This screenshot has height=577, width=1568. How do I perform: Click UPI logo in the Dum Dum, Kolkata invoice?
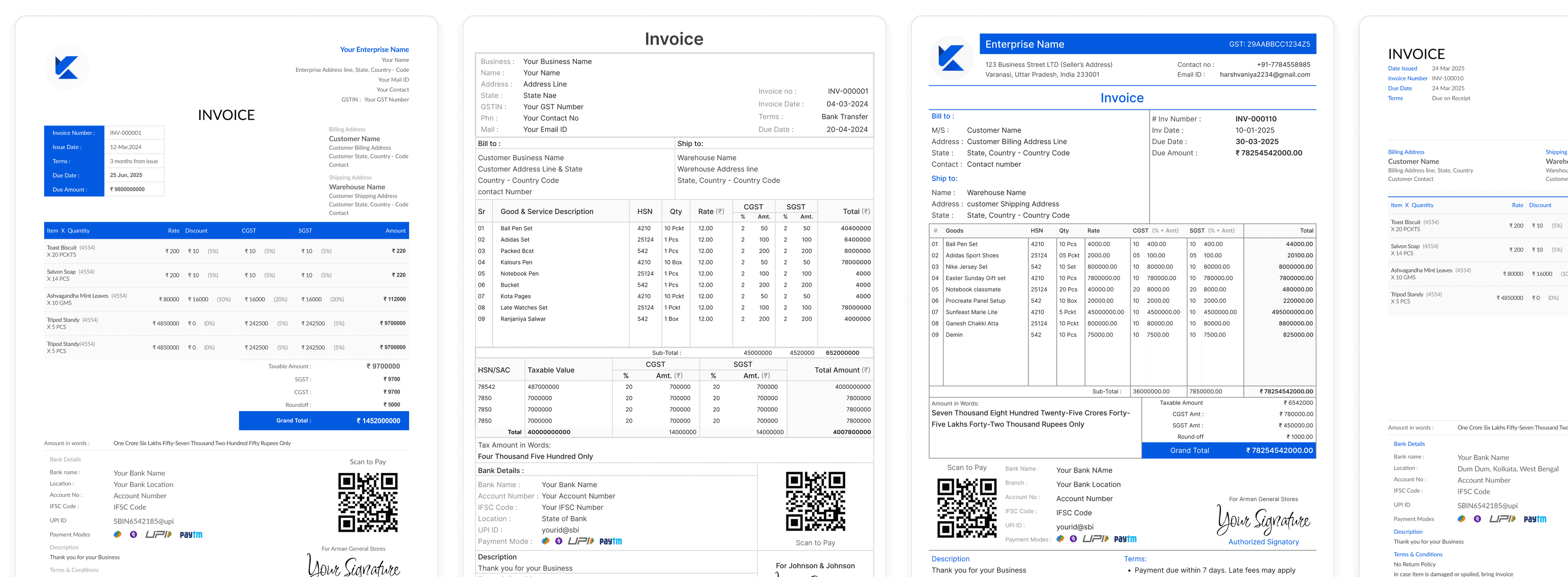[1502, 519]
